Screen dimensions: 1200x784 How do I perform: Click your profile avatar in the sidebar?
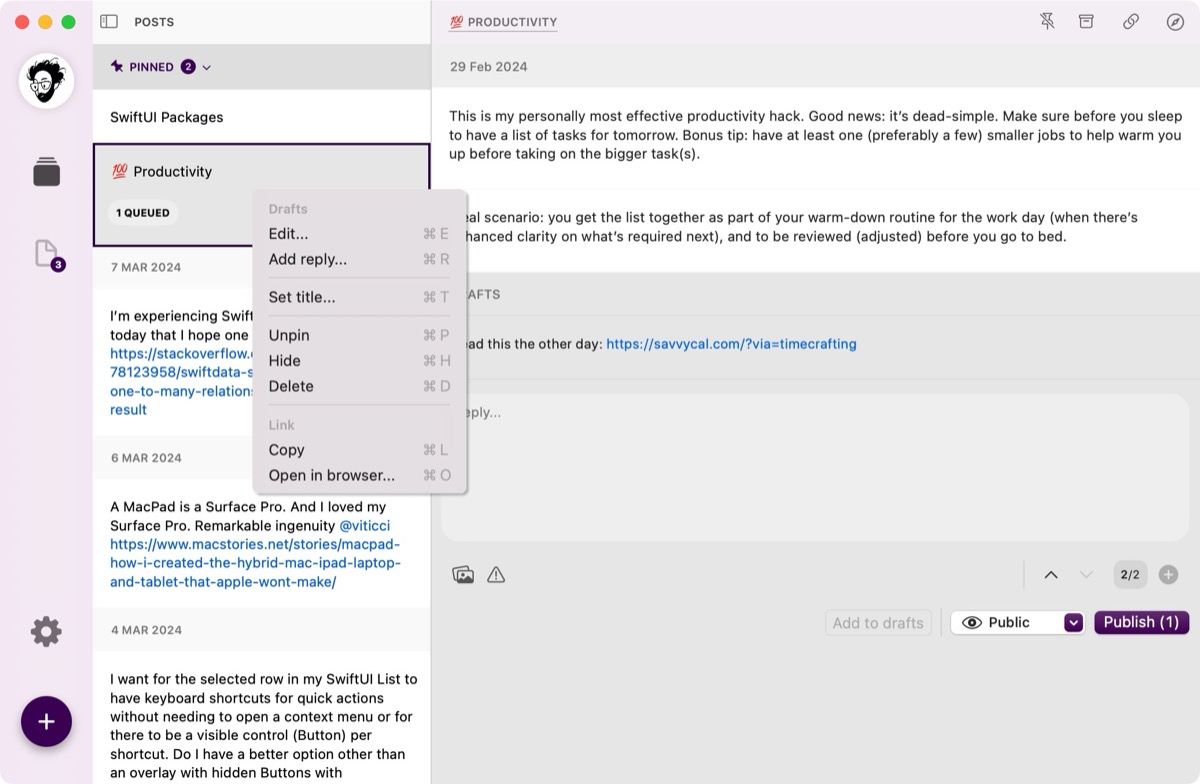point(45,81)
